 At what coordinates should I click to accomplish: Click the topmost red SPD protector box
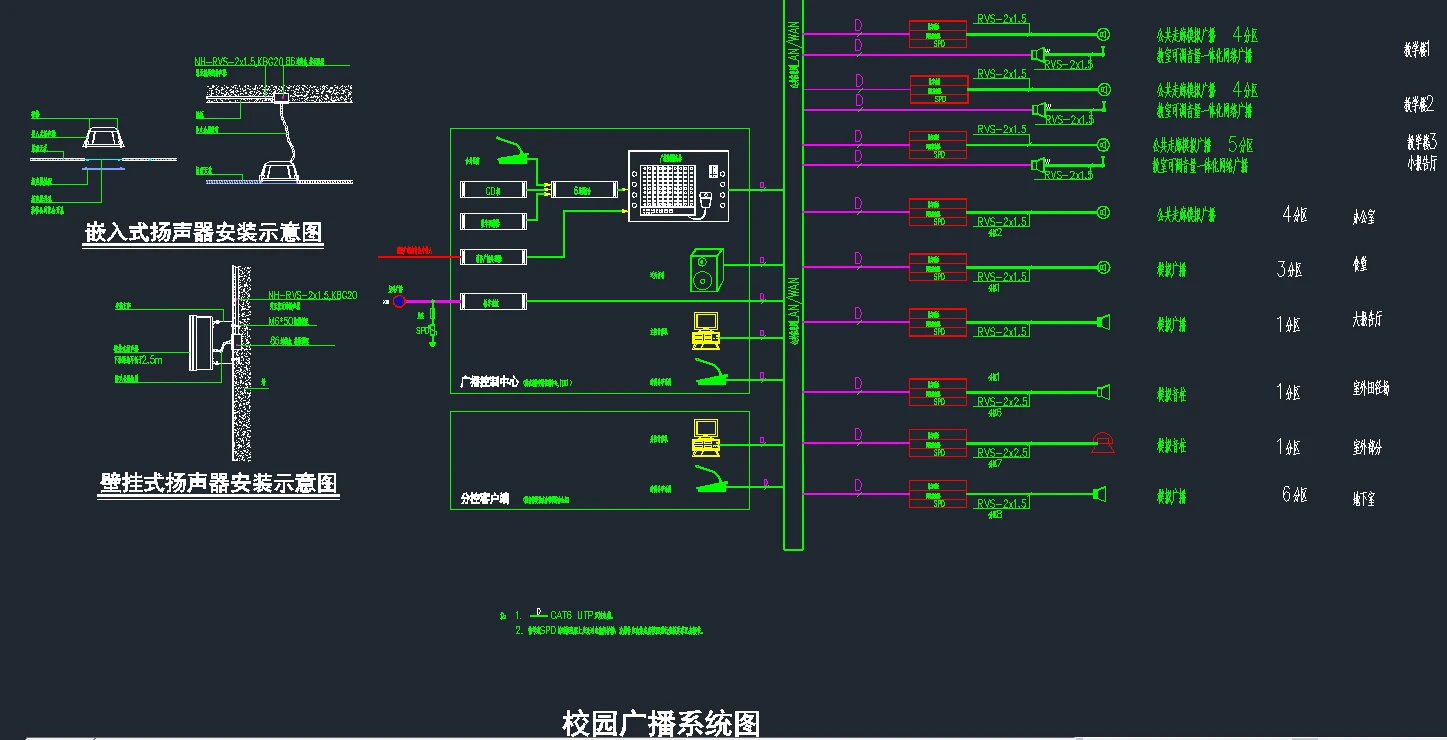(x=936, y=32)
